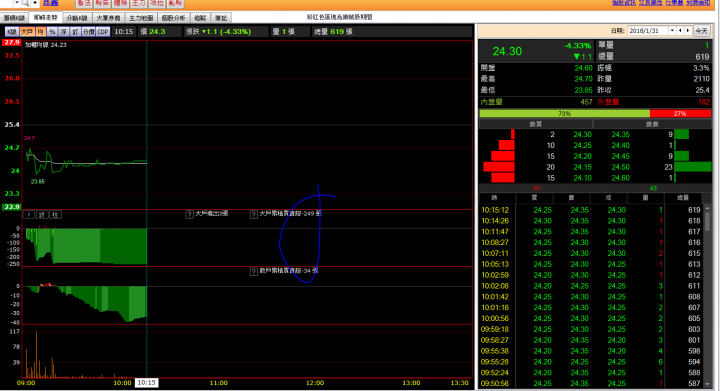Select the 即時走勢 tab
Screen dimensions: 720x391
(45, 18)
